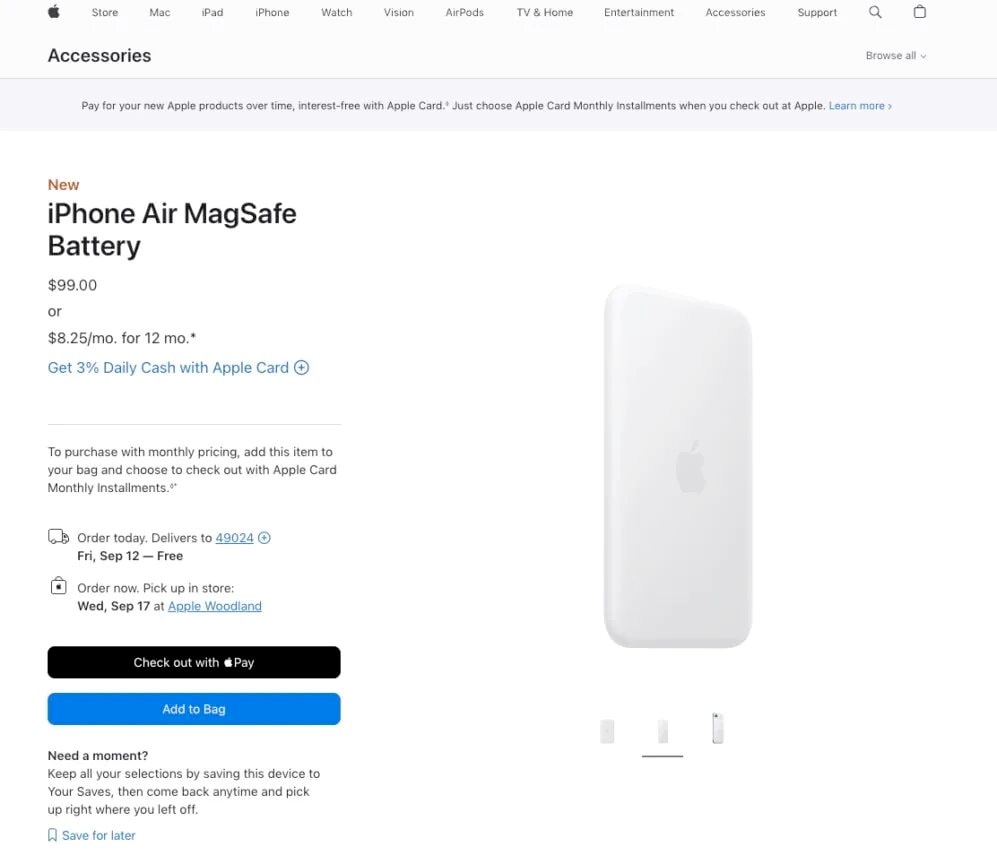This screenshot has width=997, height=864.
Task: Open the search icon
Action: 875,12
